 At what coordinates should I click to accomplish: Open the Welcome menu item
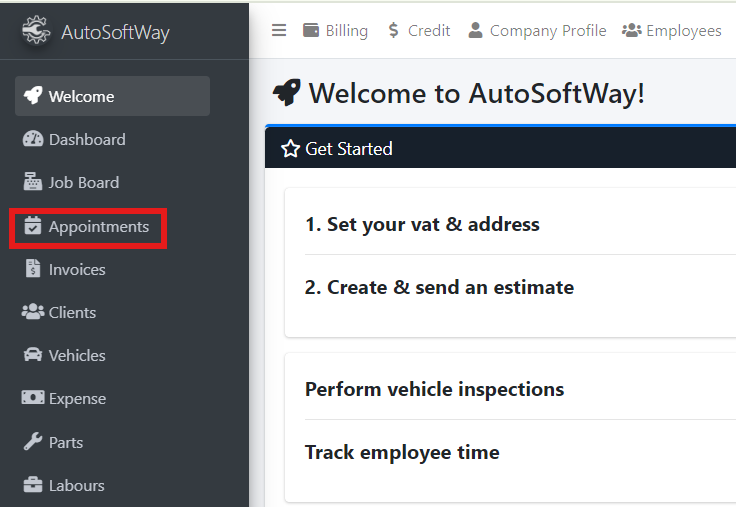coord(112,96)
